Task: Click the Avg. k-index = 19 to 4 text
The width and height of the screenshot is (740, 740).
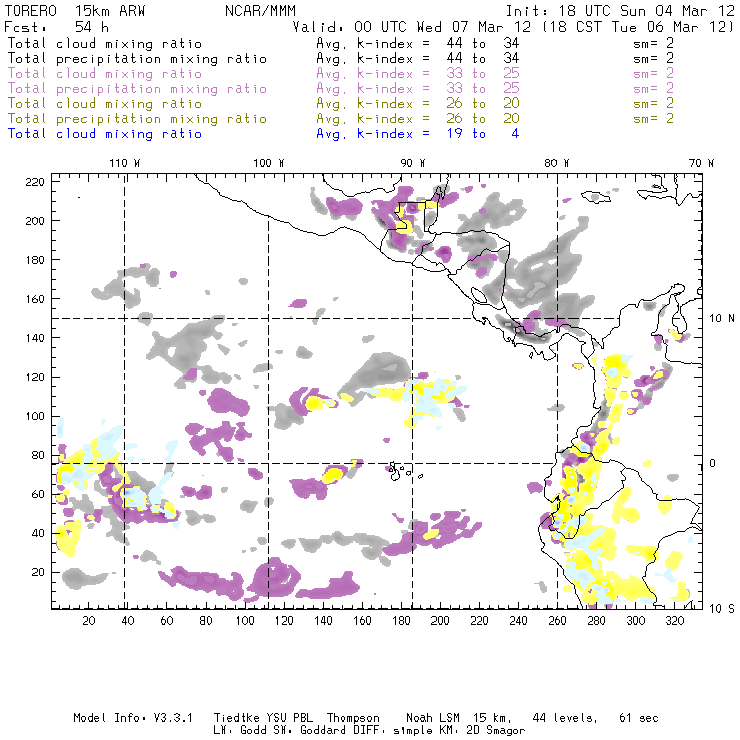Action: (x=417, y=134)
